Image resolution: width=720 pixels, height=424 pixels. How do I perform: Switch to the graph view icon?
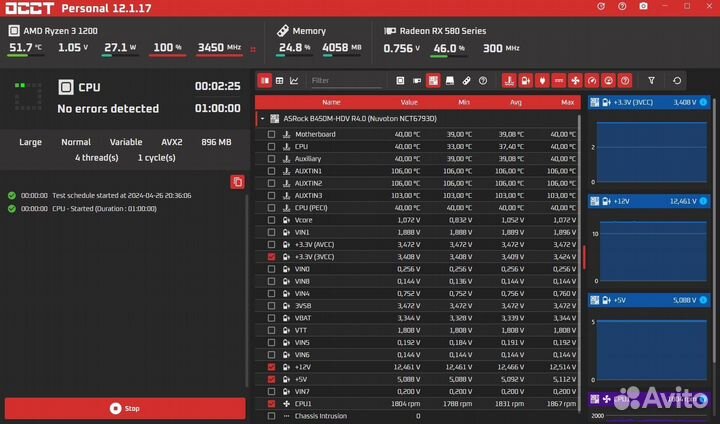[x=294, y=80]
